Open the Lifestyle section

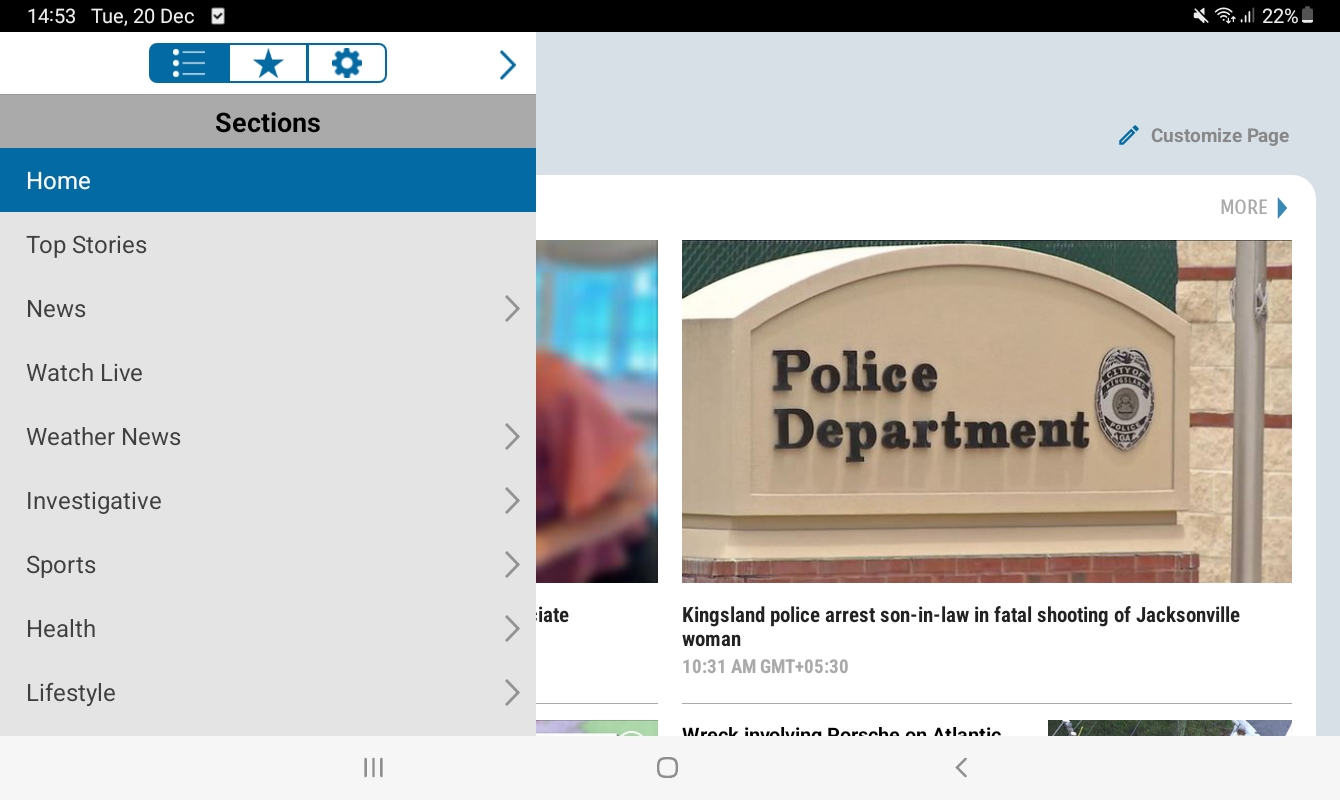[268, 693]
